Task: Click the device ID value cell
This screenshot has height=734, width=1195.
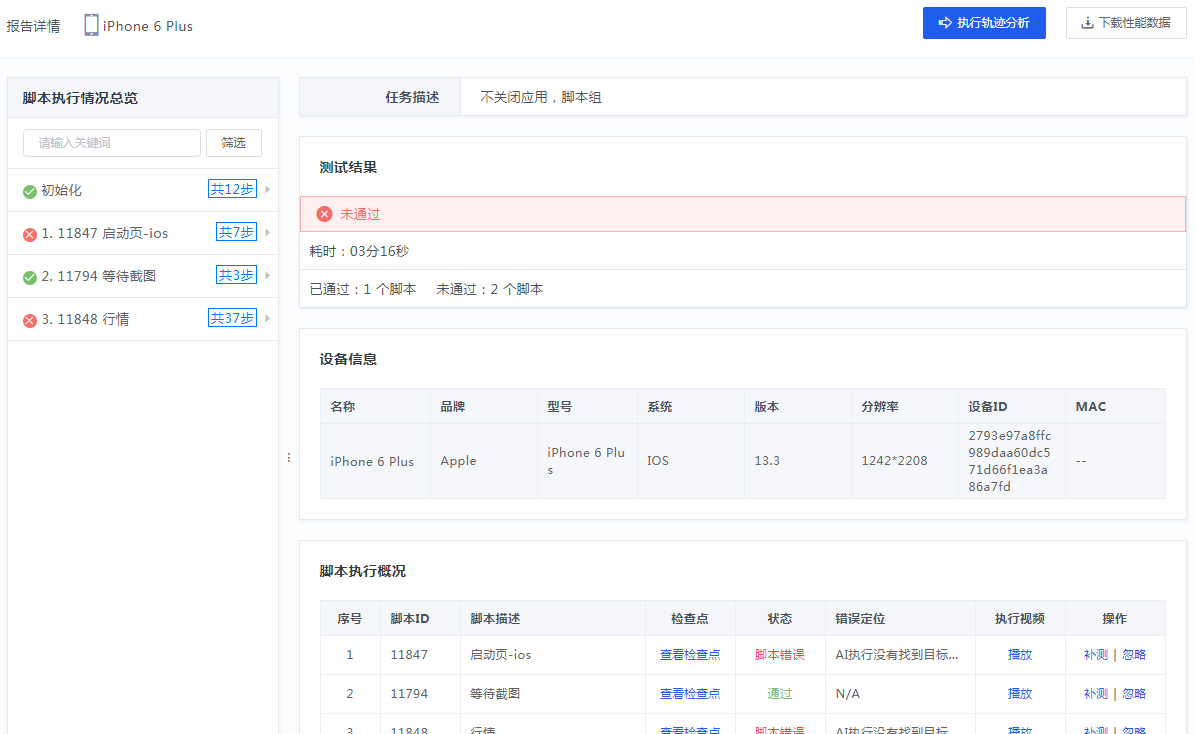Action: pyautogui.click(x=1010, y=460)
